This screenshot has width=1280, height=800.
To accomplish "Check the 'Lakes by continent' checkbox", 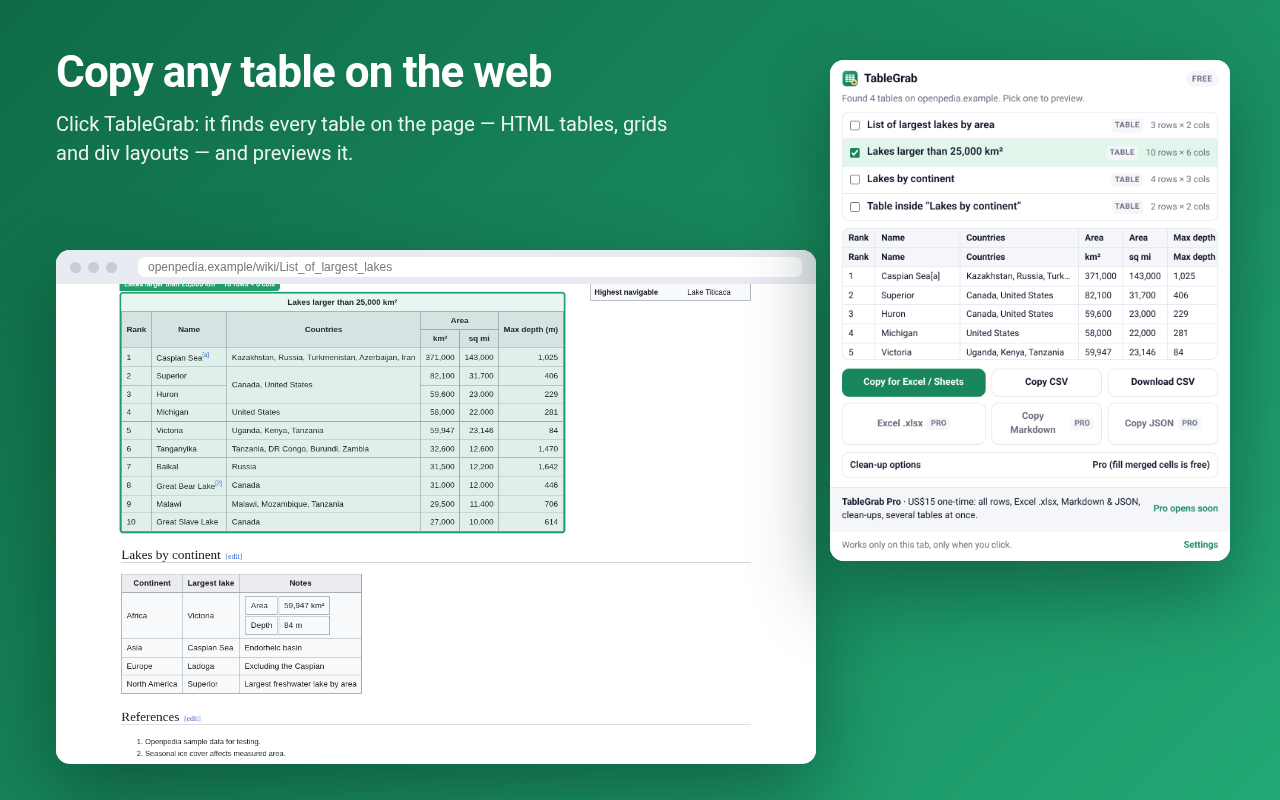I will [x=855, y=180].
